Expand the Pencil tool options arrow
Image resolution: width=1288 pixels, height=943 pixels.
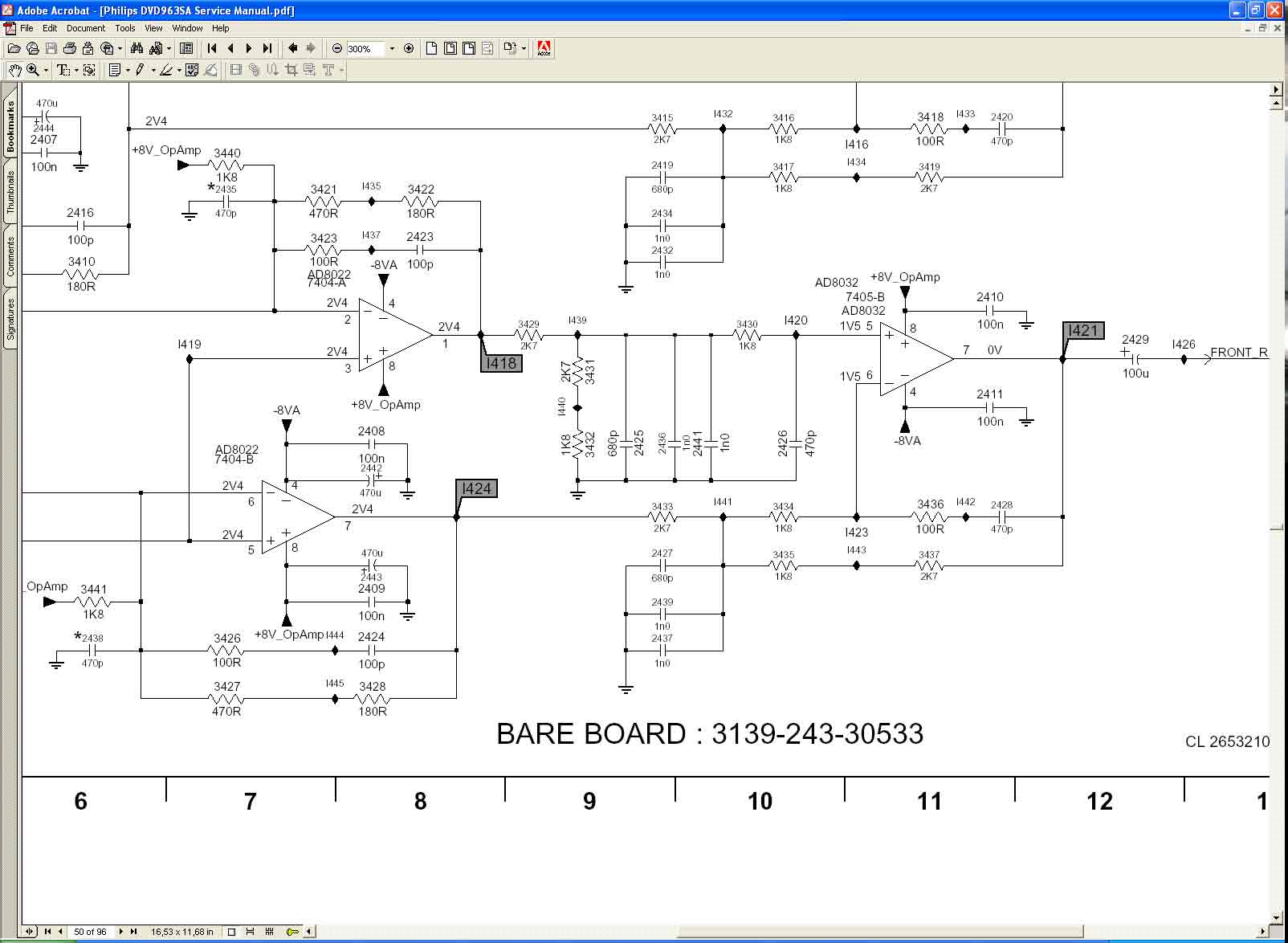153,70
